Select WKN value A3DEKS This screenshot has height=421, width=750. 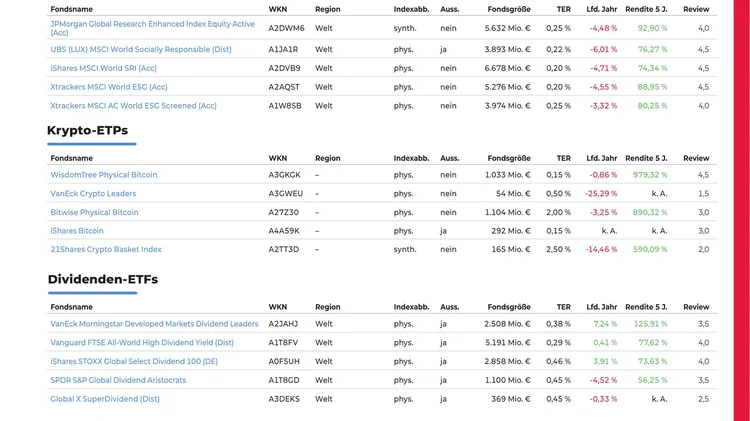coord(284,399)
